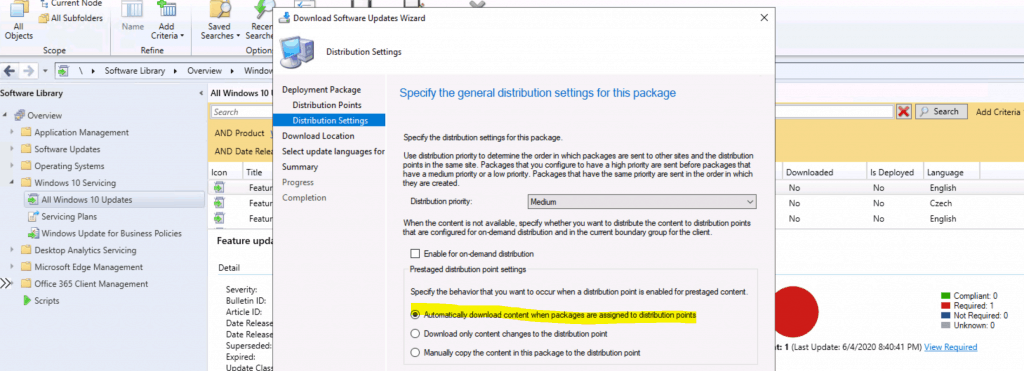Go to Distribution Settings wizard step
This screenshot has width=1024, height=371.
click(x=330, y=120)
